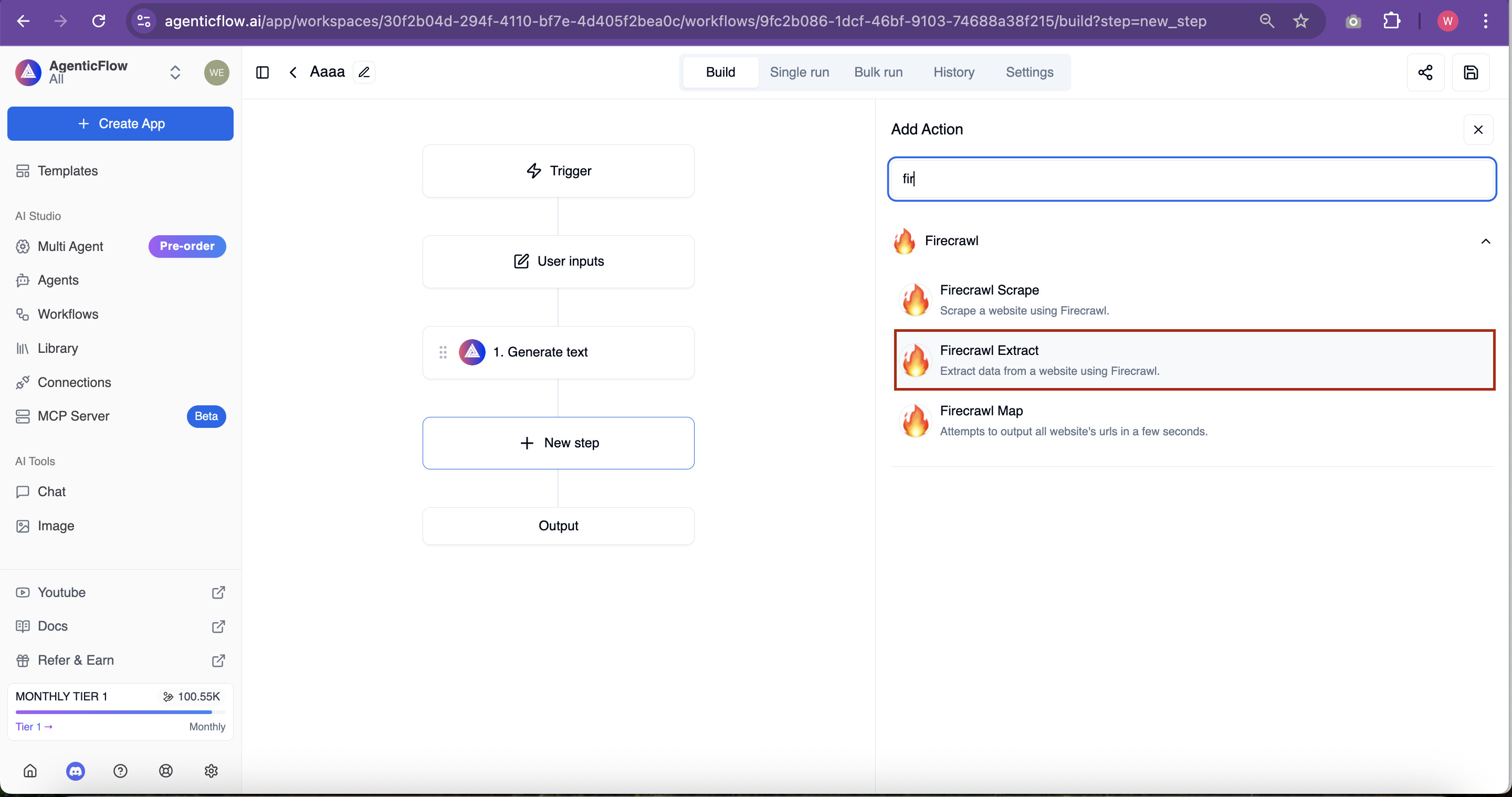Save the workflow with the disk icon

point(1471,72)
